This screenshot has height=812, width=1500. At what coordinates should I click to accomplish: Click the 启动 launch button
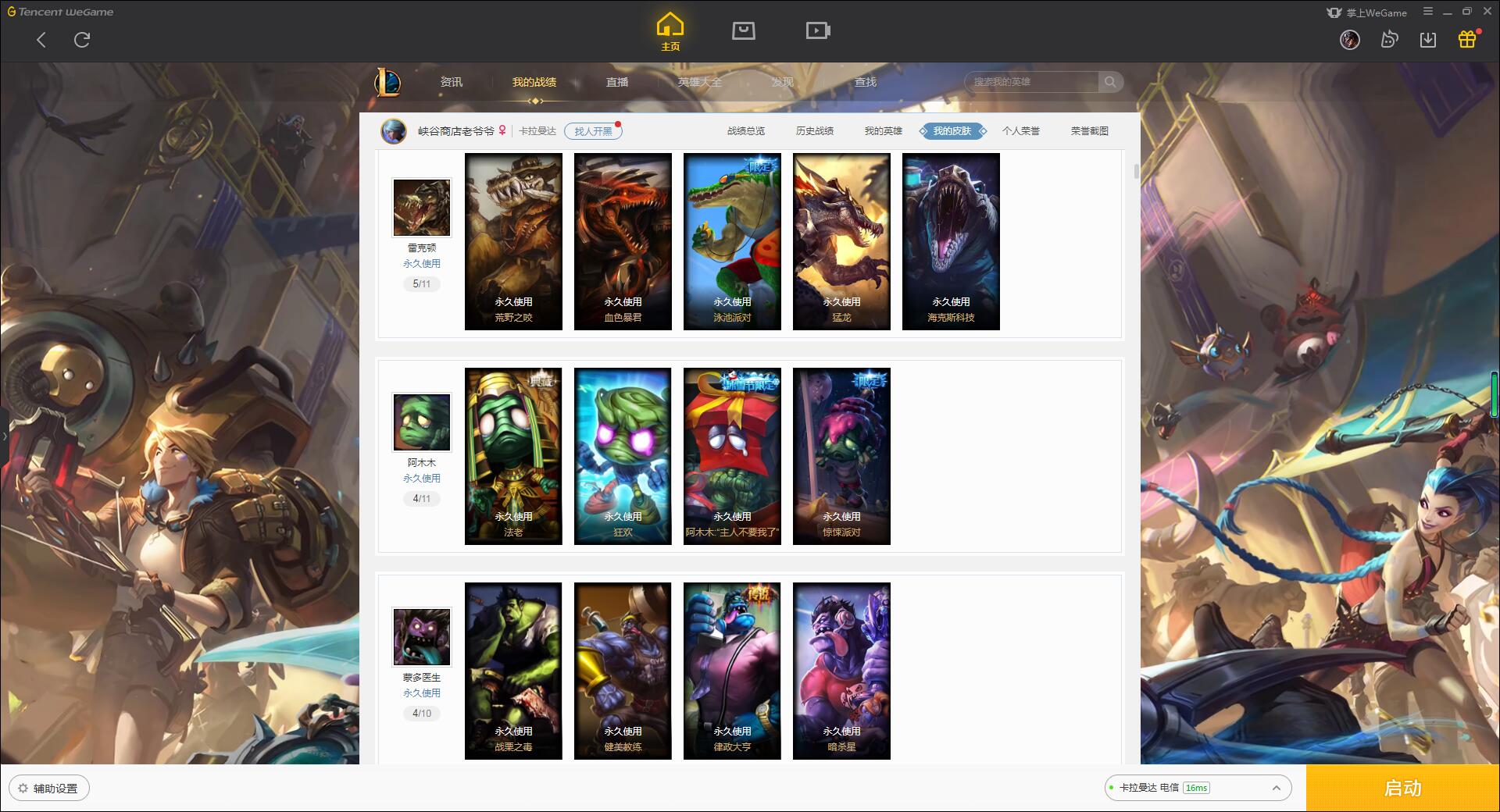point(1402,788)
